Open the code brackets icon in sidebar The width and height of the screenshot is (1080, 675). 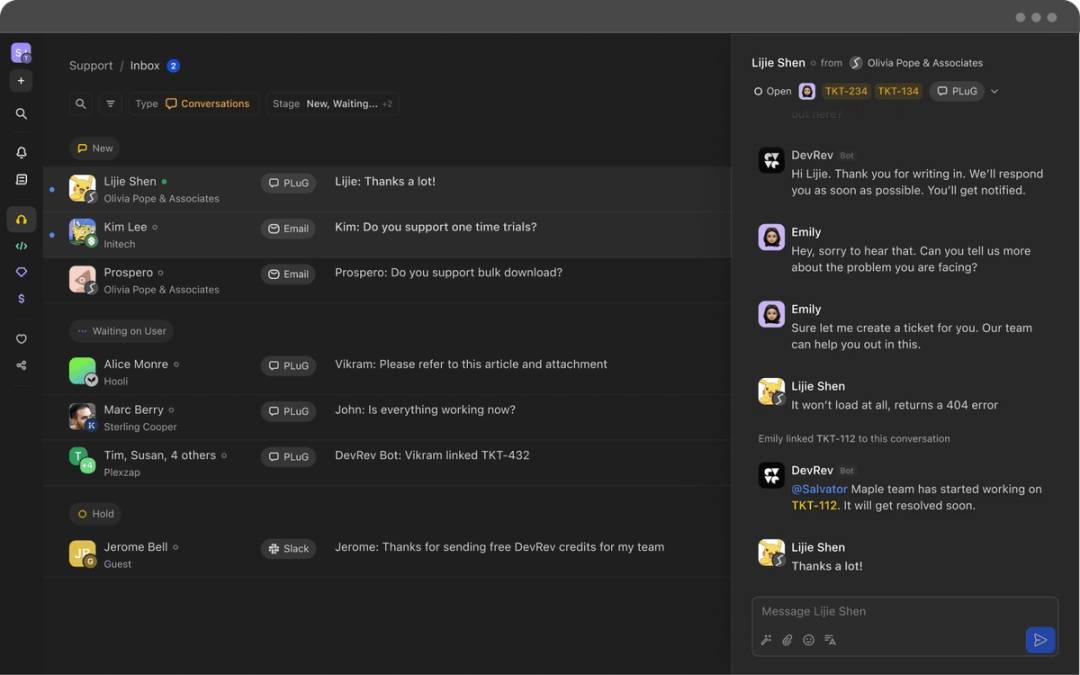[x=21, y=246]
